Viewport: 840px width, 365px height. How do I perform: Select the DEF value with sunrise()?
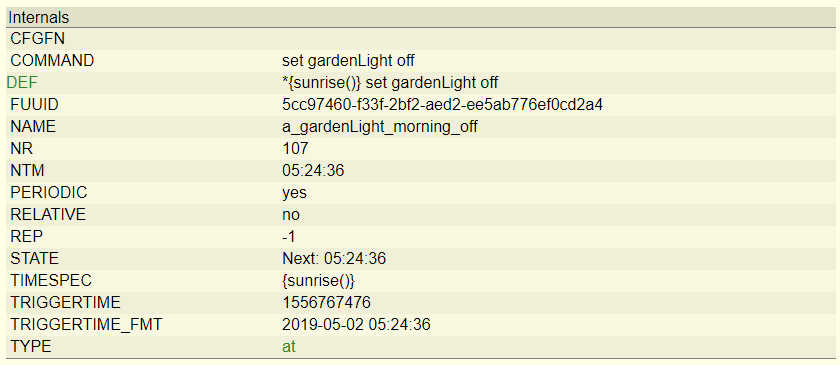pos(390,83)
